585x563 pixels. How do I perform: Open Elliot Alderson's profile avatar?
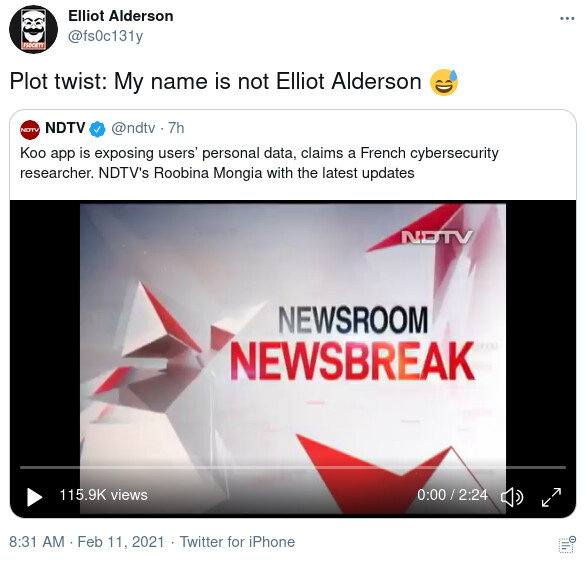coord(33,29)
